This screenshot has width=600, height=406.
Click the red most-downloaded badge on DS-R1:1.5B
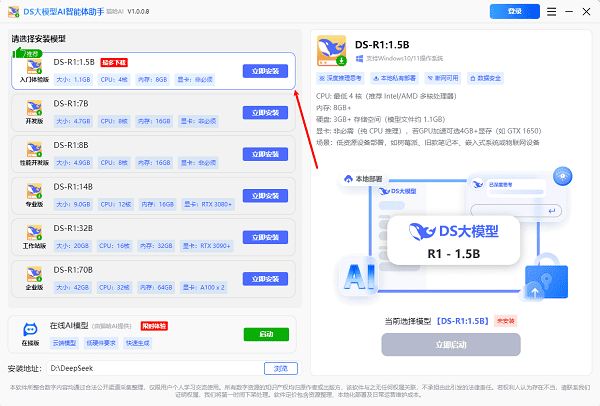point(114,62)
